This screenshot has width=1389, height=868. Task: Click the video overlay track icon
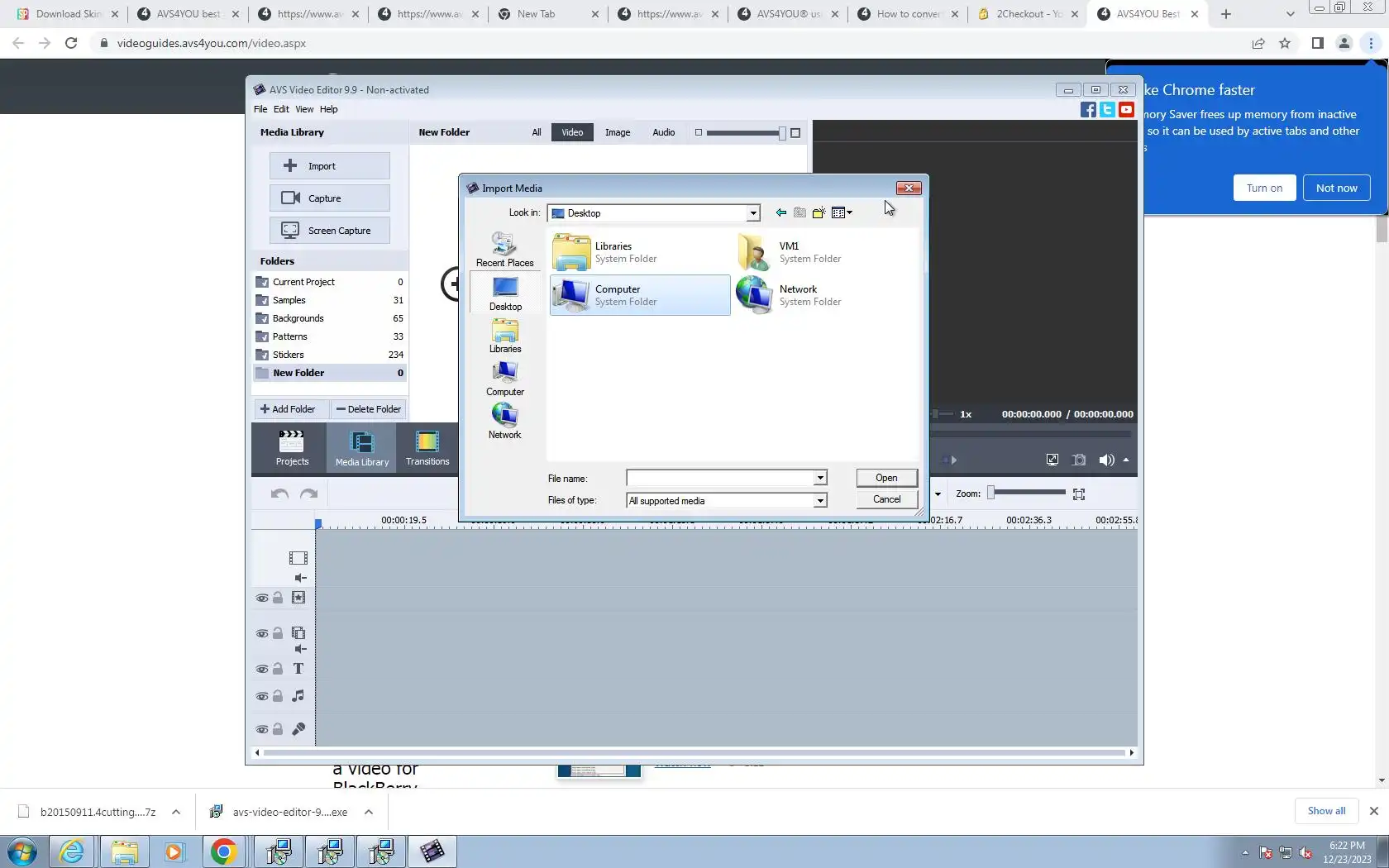click(x=298, y=633)
